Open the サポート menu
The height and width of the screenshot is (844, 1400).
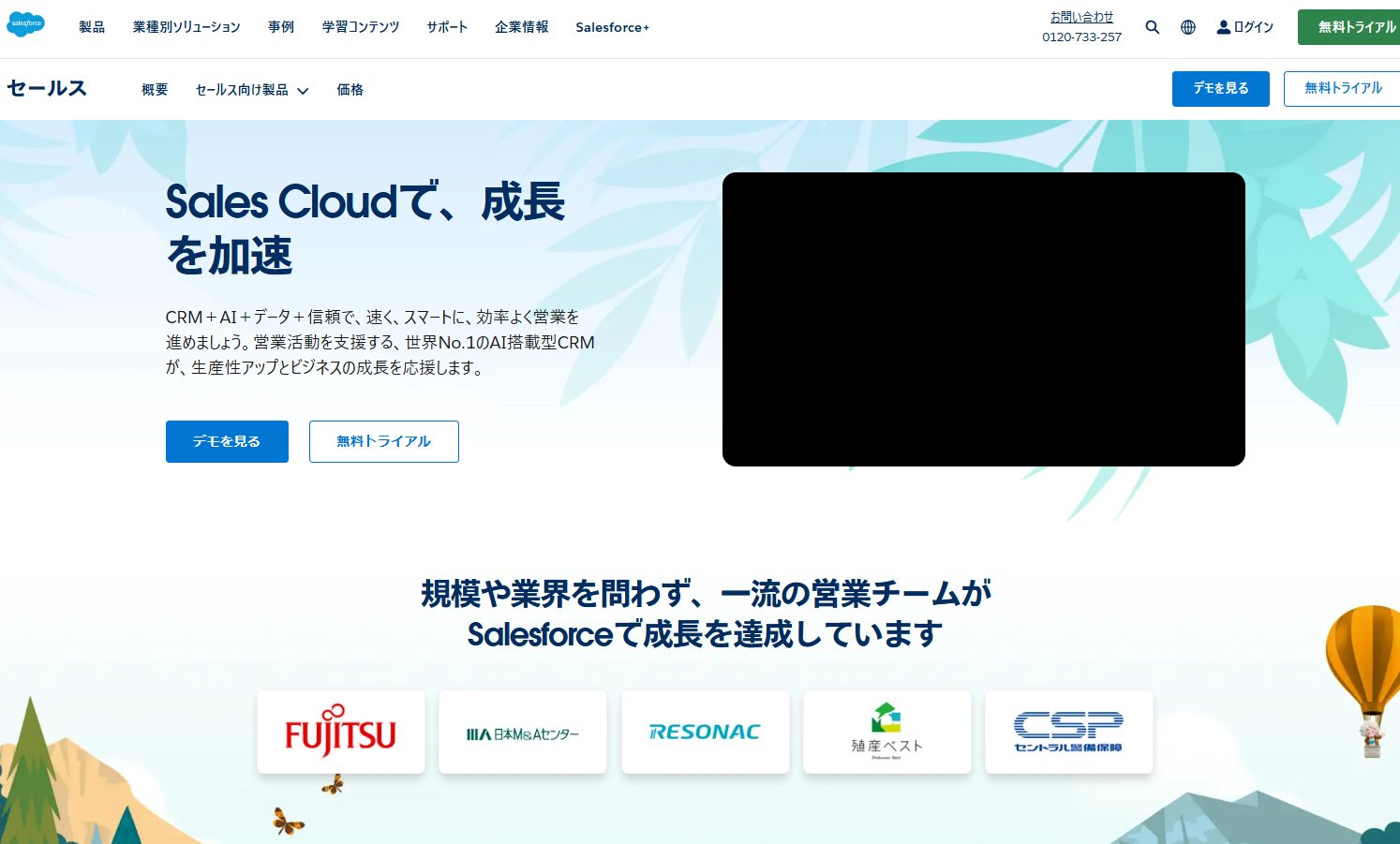tap(447, 27)
